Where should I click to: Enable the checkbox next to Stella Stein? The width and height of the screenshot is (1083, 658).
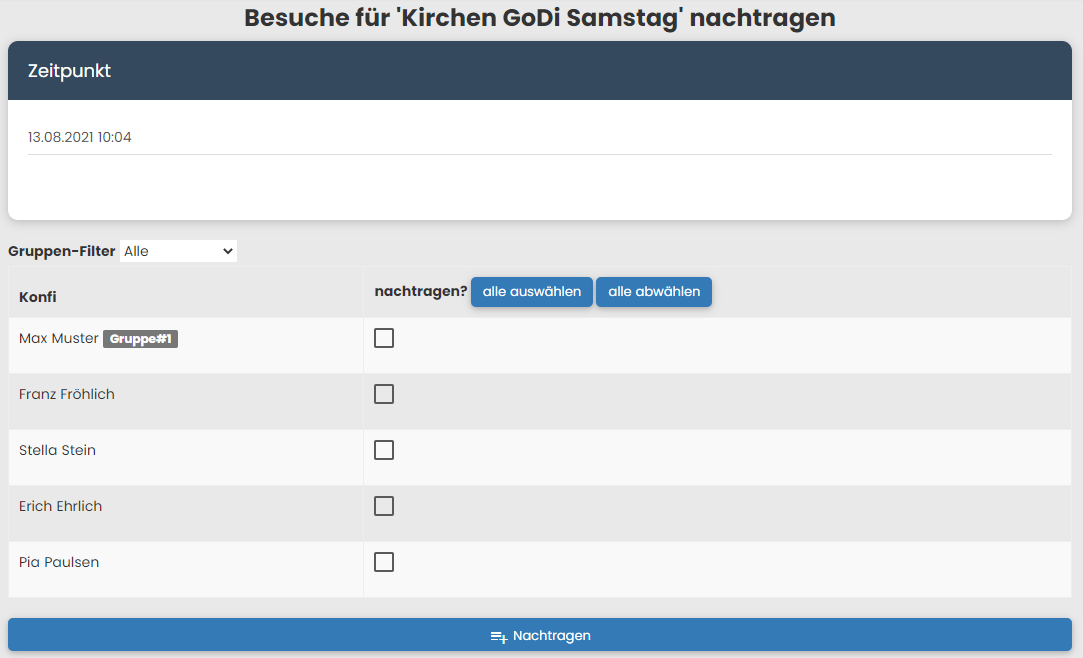(x=384, y=450)
